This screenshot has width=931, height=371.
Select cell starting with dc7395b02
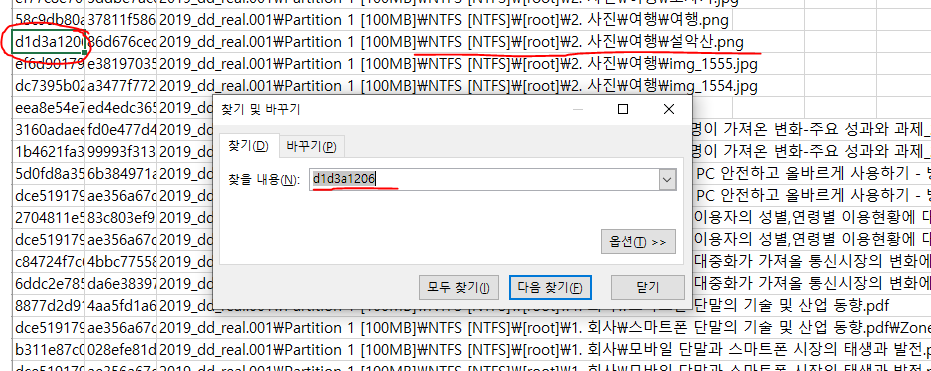49,87
